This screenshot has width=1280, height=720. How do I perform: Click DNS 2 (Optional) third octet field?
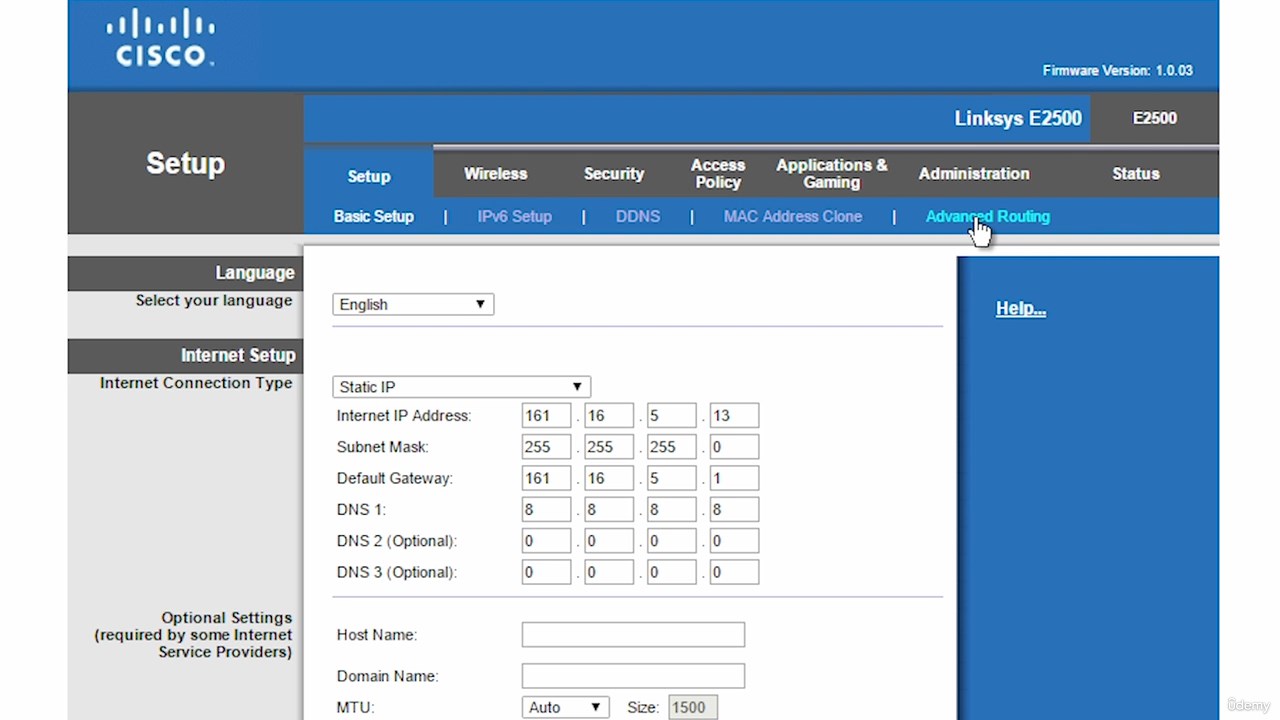pyautogui.click(x=671, y=541)
